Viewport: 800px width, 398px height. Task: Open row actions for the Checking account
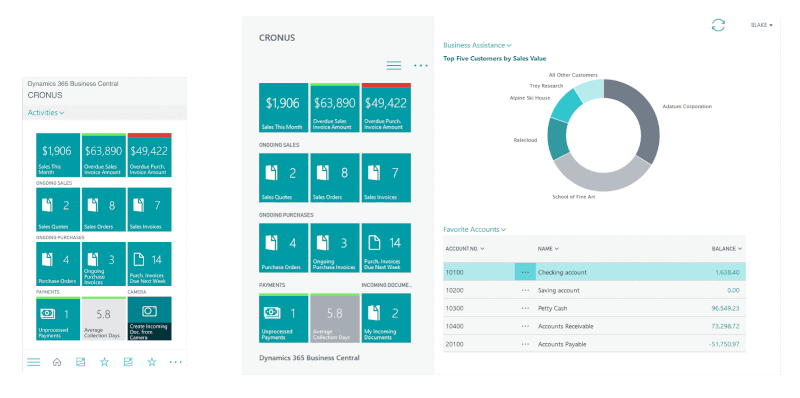[x=526, y=272]
